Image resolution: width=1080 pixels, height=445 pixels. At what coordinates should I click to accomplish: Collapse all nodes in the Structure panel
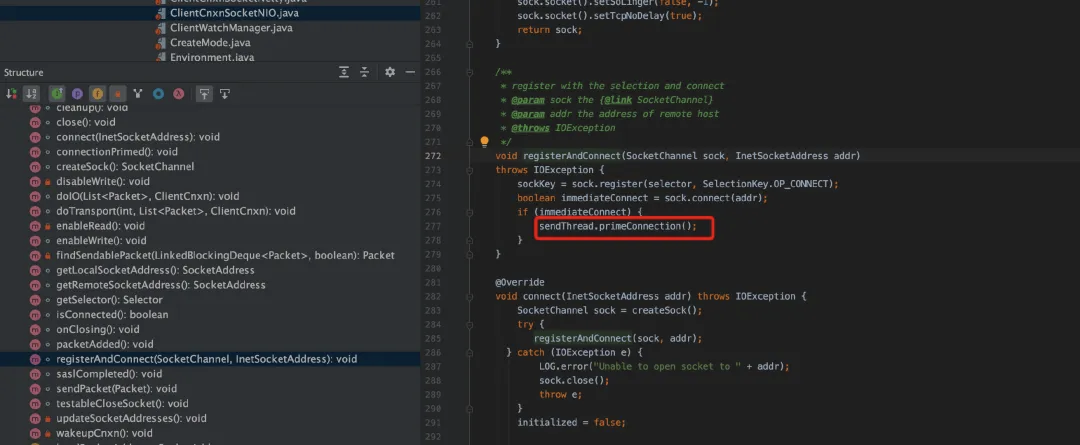[x=364, y=72]
